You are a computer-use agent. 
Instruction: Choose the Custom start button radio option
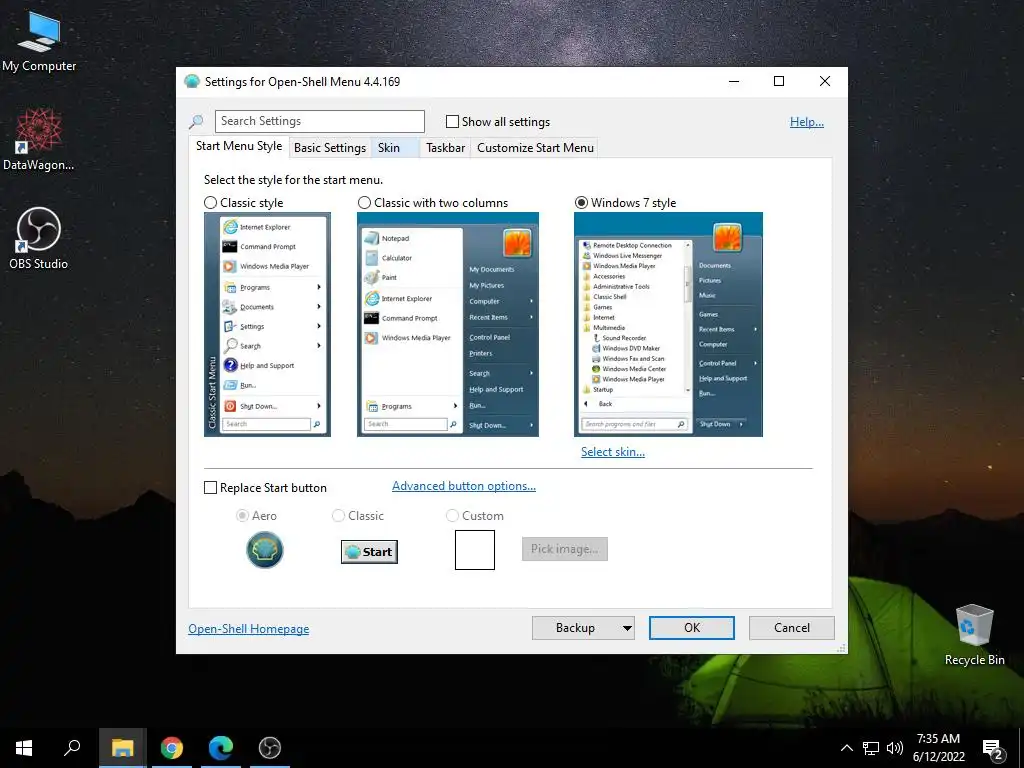pos(452,516)
